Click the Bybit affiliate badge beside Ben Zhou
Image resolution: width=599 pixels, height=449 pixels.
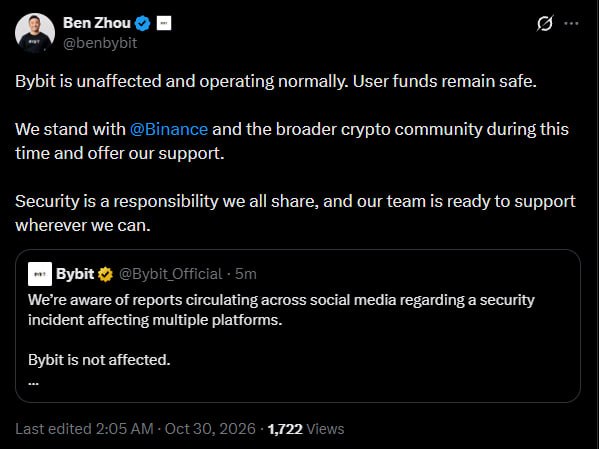tap(164, 23)
